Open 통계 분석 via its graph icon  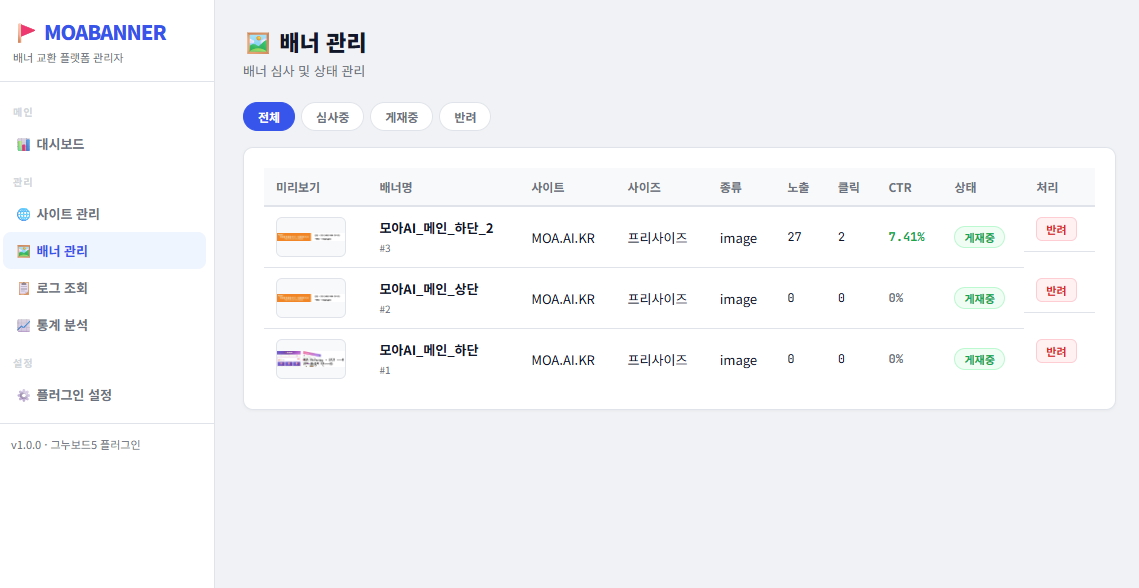point(24,325)
